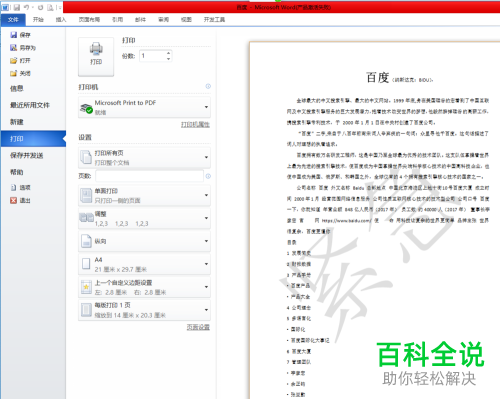Switch to the 引用 (References) tab
This screenshot has height=399, width=500.
click(x=117, y=20)
